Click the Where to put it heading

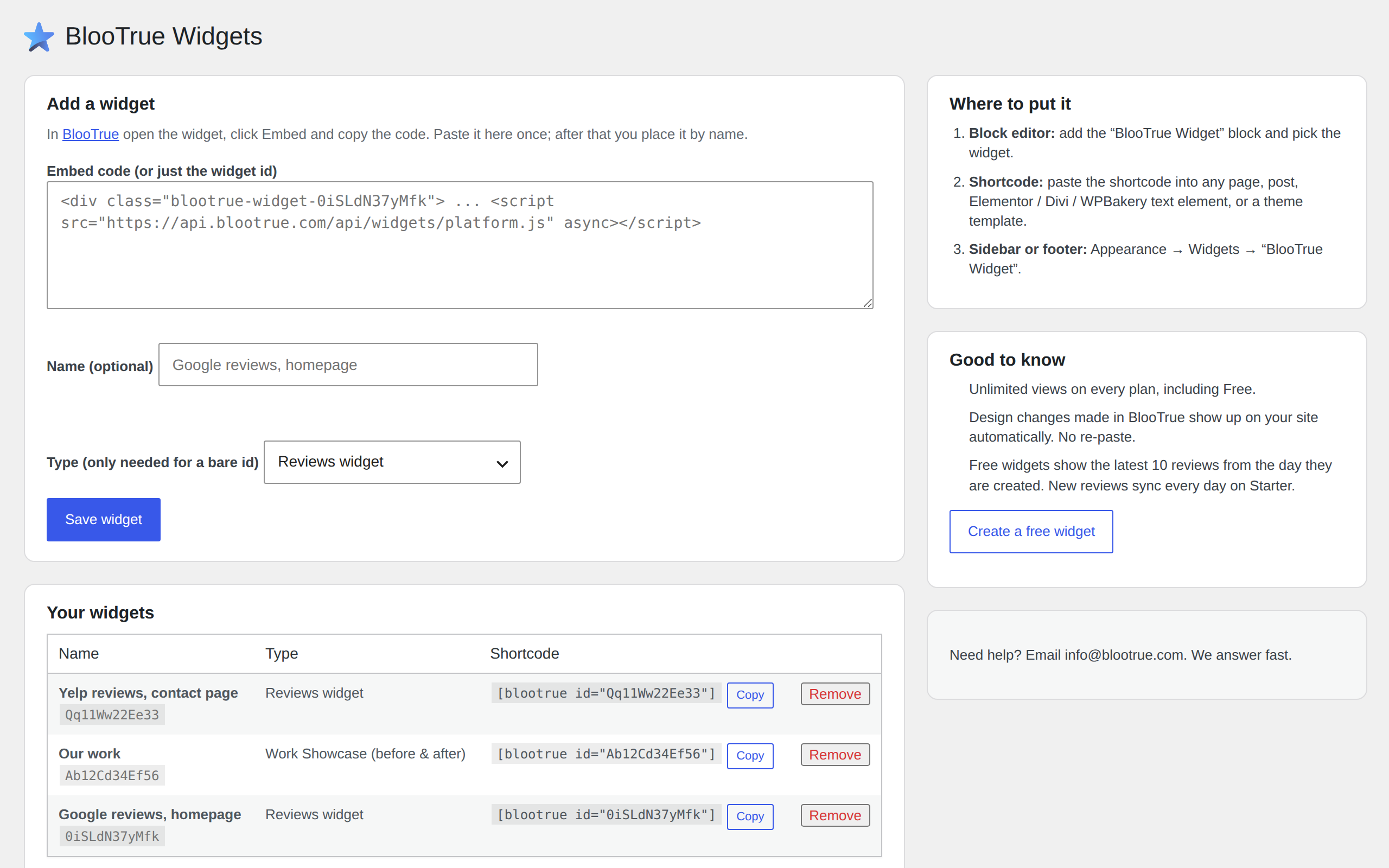coord(1010,104)
